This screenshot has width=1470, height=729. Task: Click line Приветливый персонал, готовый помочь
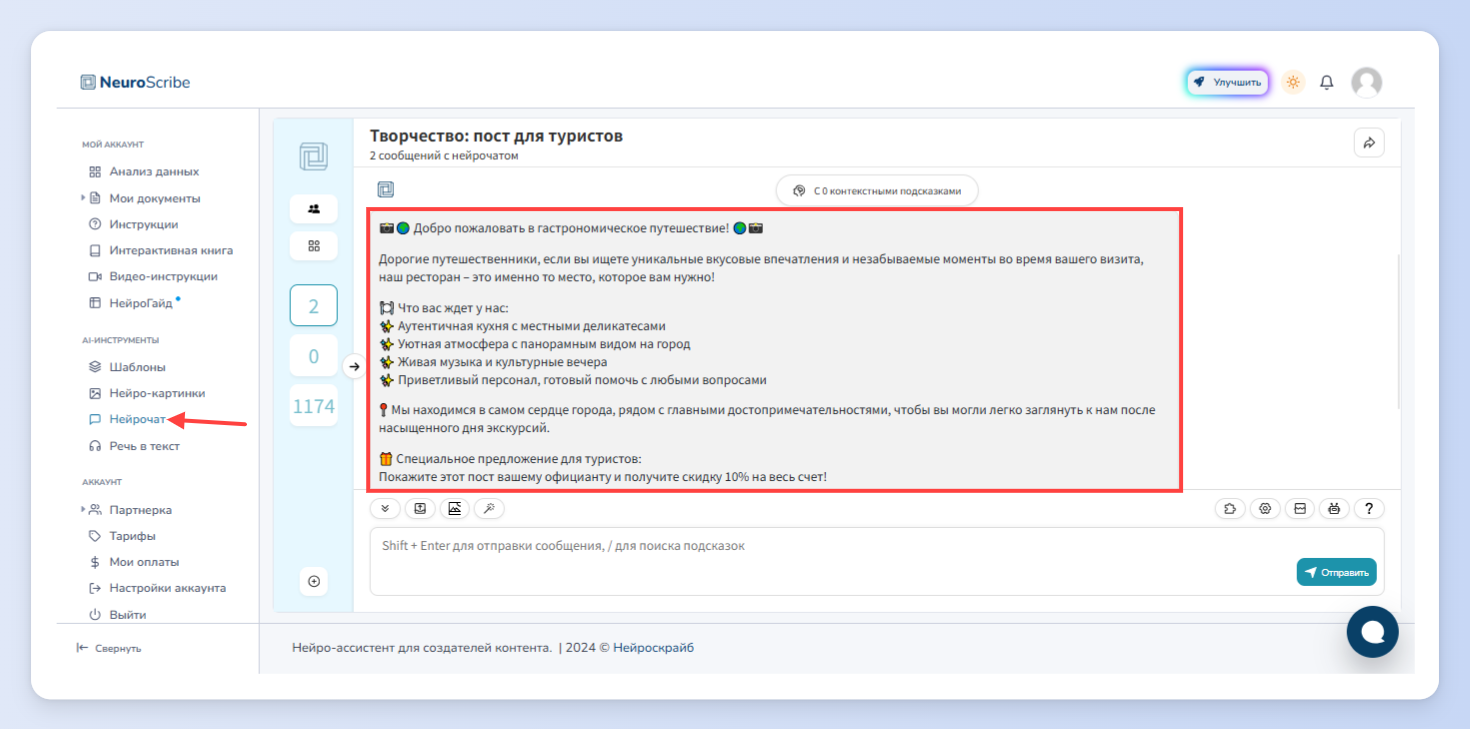(x=582, y=380)
